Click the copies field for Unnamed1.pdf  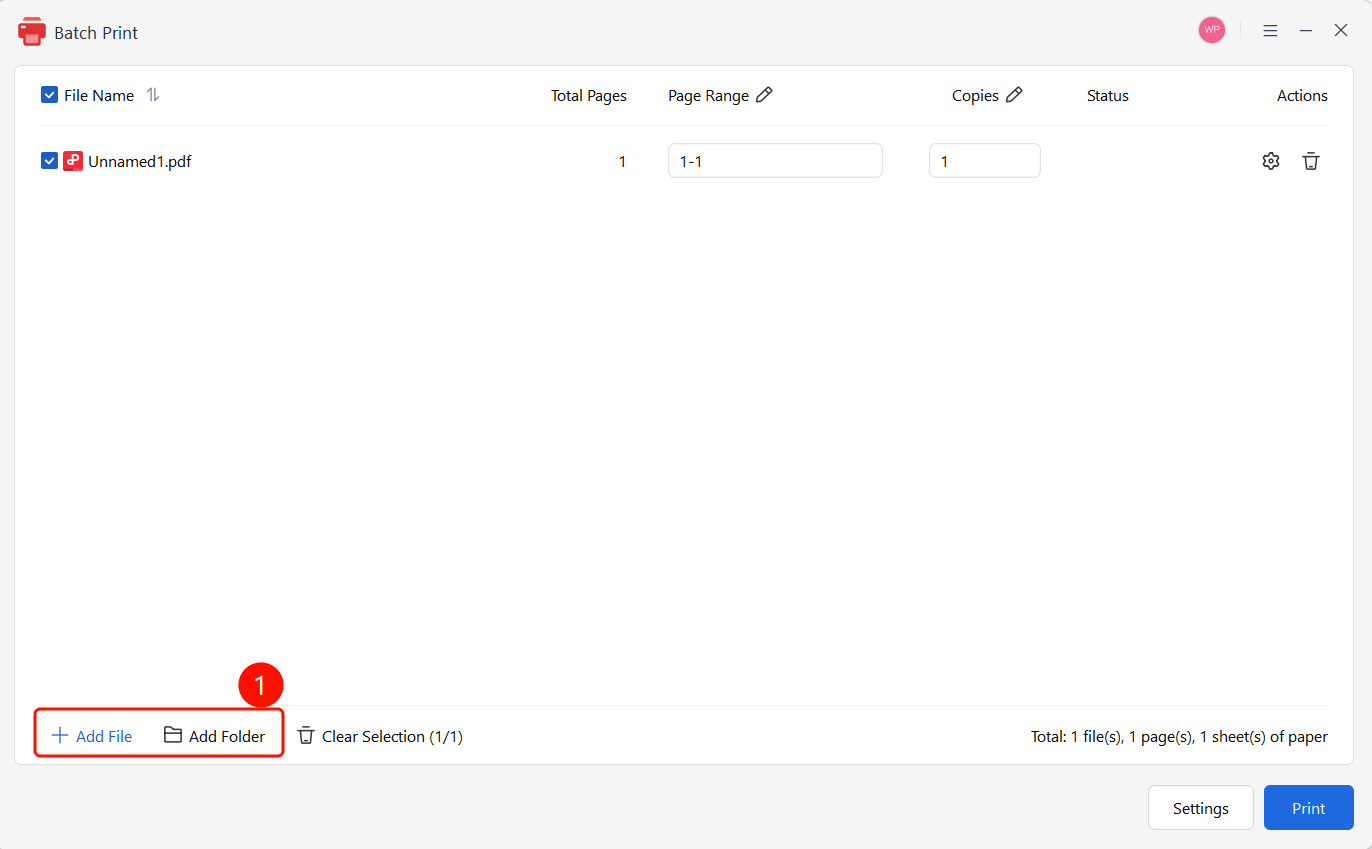click(x=985, y=161)
